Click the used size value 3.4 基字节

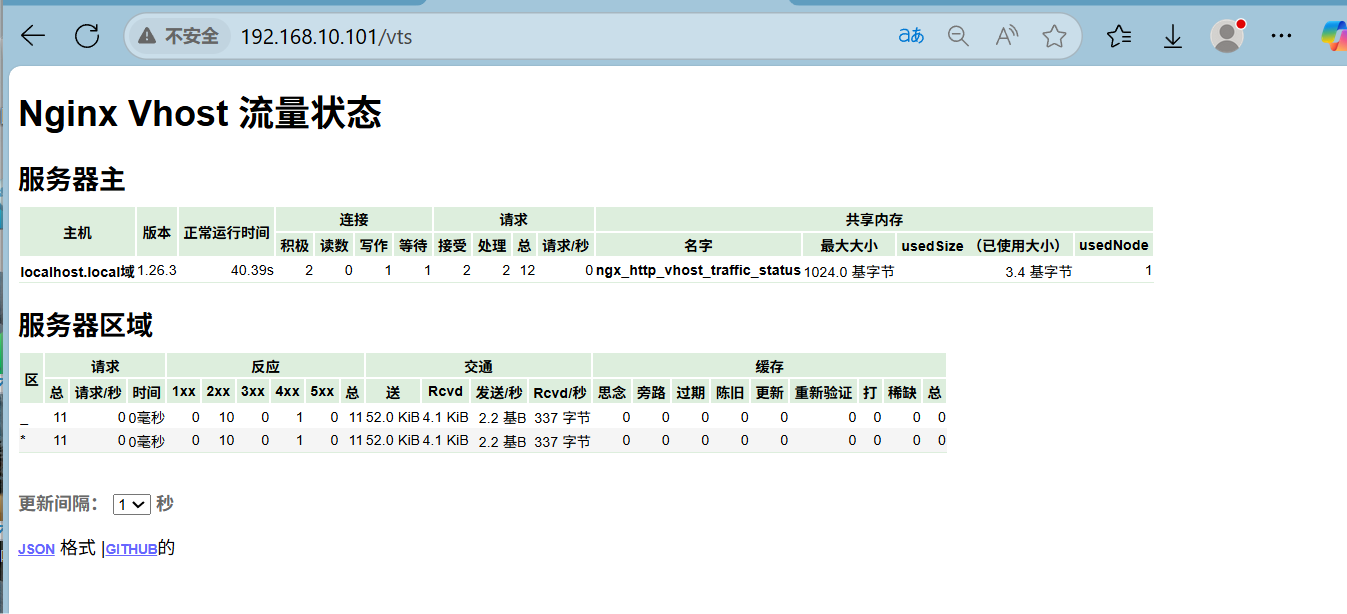click(x=1039, y=271)
